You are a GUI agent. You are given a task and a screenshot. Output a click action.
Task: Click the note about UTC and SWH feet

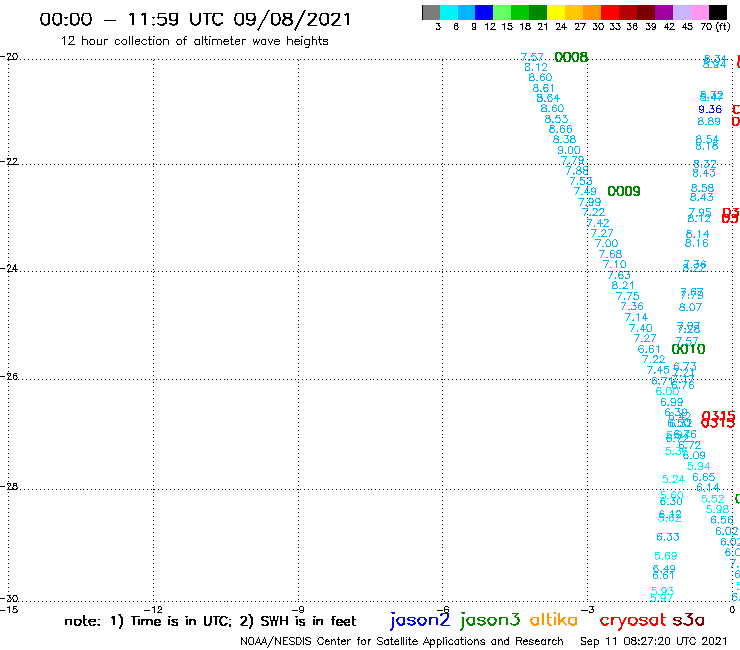point(210,621)
